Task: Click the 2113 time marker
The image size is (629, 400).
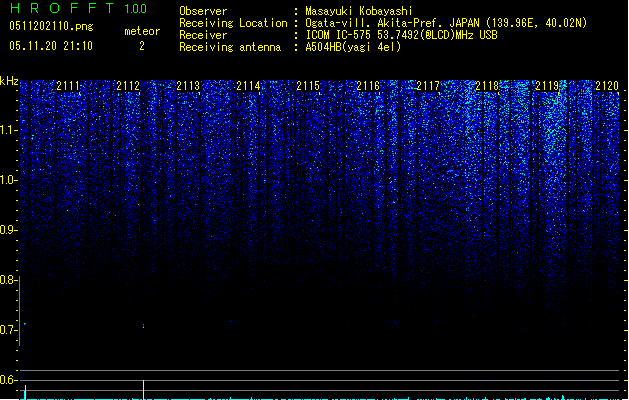Action: coord(188,86)
